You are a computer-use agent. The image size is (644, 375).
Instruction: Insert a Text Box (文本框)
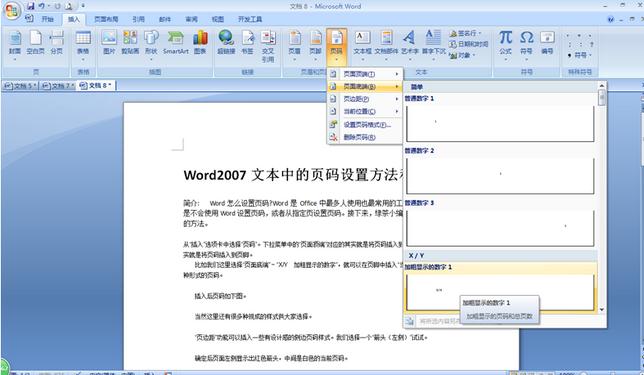point(362,45)
